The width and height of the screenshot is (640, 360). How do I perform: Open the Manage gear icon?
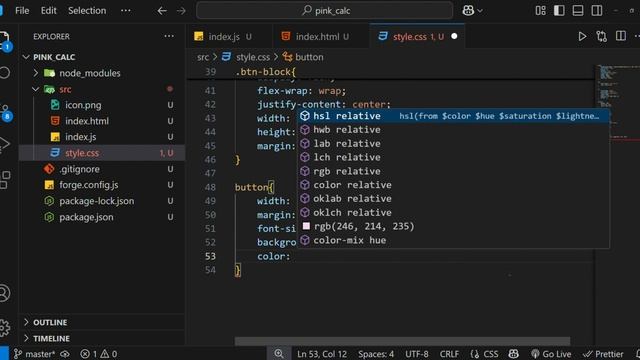pos(4,328)
